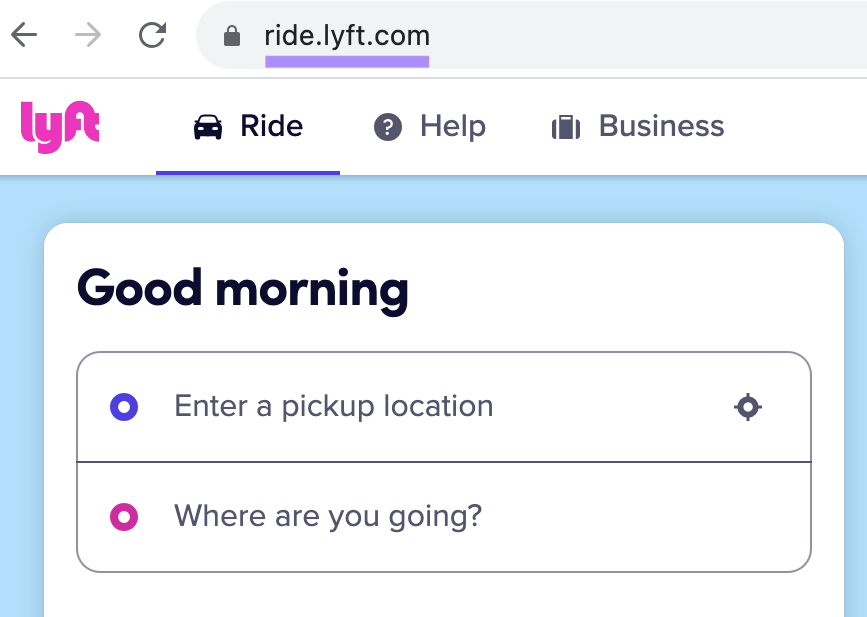The image size is (867, 617).
Task: Click the Good morning heading
Action: 243,289
